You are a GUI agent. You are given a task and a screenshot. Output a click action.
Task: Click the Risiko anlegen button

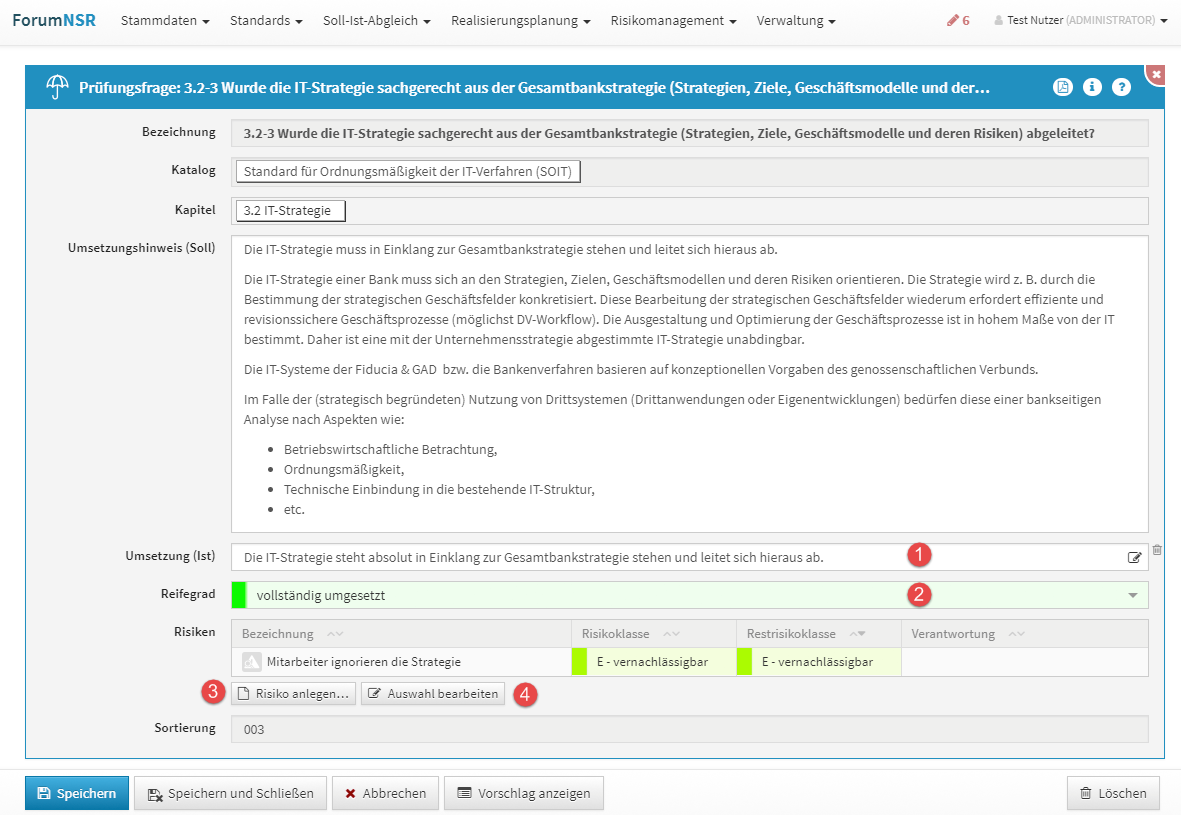click(x=293, y=694)
